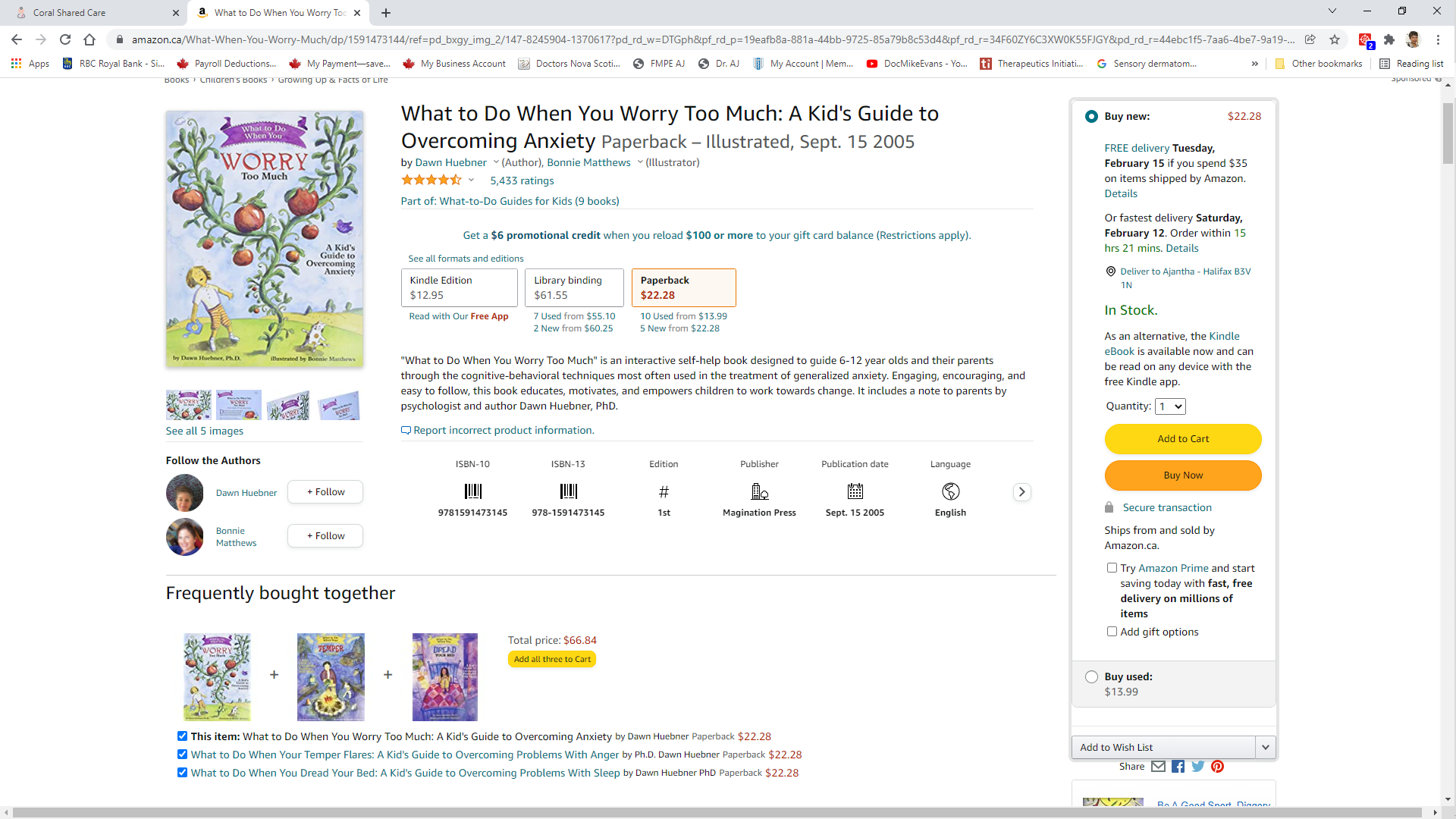This screenshot has width=1456, height=819.
Task: Open the Quantity dropdown
Action: [x=1170, y=406]
